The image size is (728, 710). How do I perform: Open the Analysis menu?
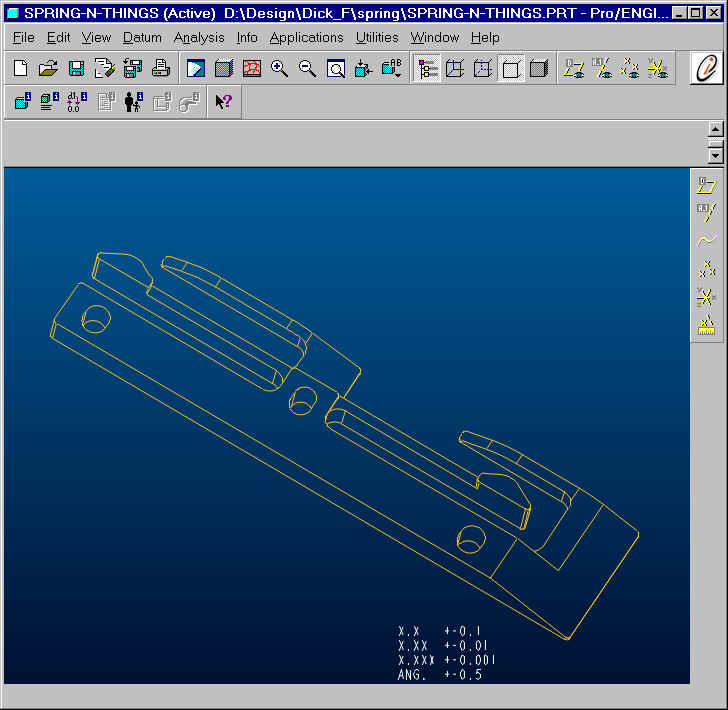coord(199,38)
